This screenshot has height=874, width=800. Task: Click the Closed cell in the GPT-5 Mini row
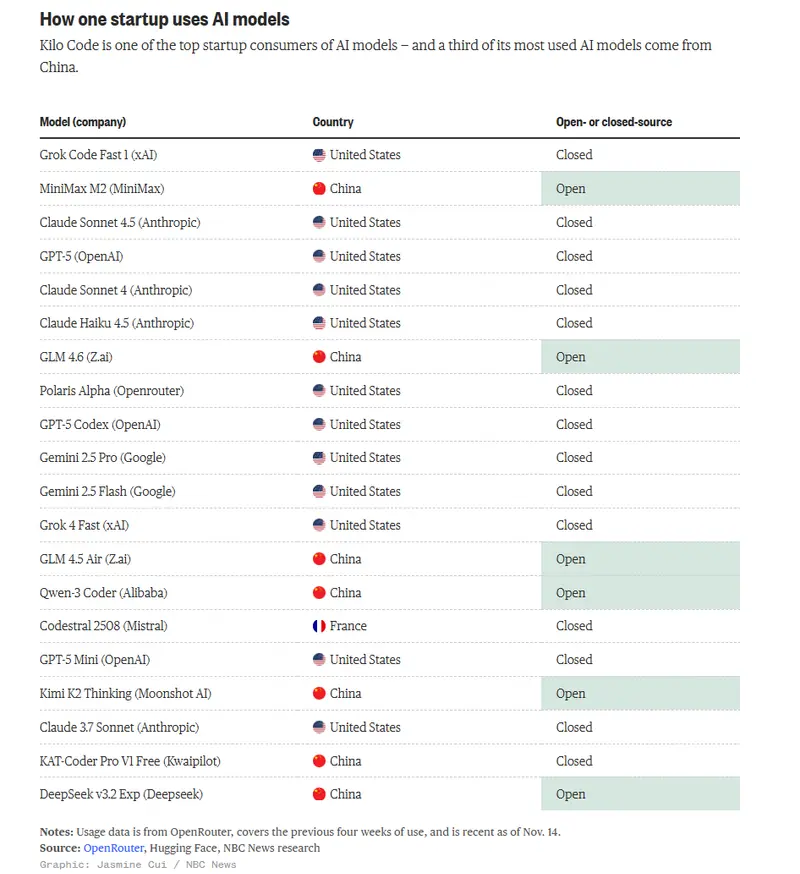(x=574, y=660)
